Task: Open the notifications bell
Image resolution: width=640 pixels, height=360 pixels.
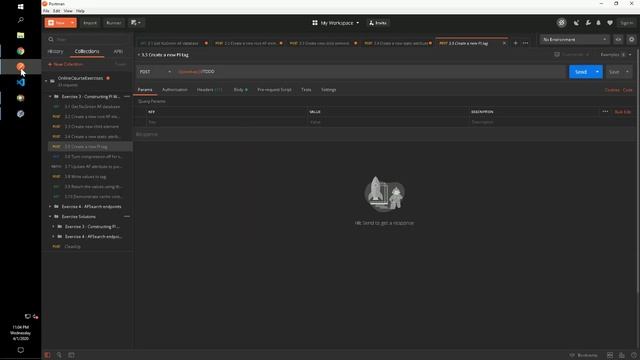Action: pyautogui.click(x=598, y=23)
